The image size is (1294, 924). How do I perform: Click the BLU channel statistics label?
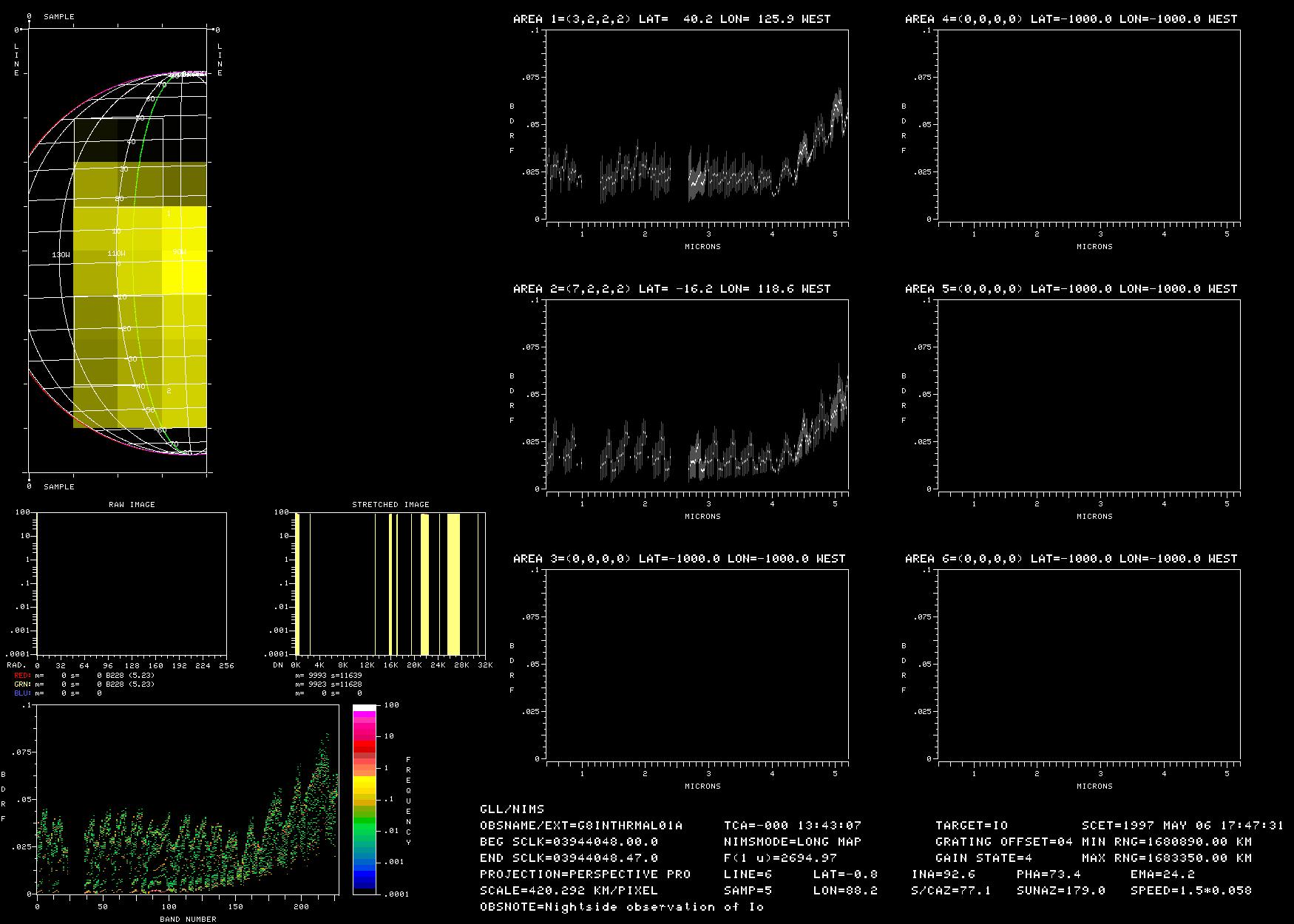[22, 693]
